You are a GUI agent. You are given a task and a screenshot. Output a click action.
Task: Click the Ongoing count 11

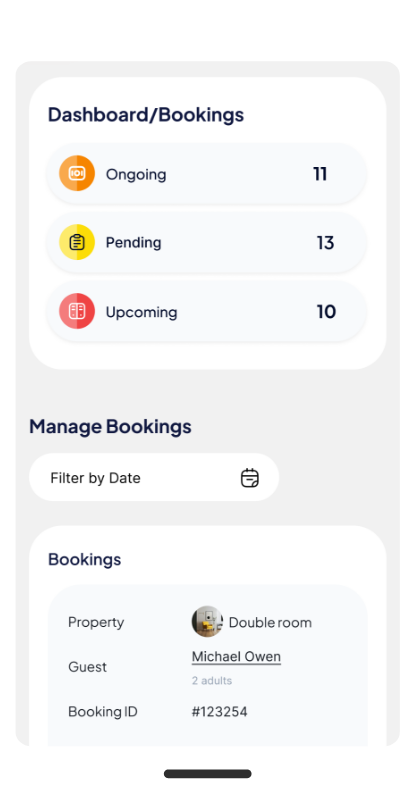320,174
